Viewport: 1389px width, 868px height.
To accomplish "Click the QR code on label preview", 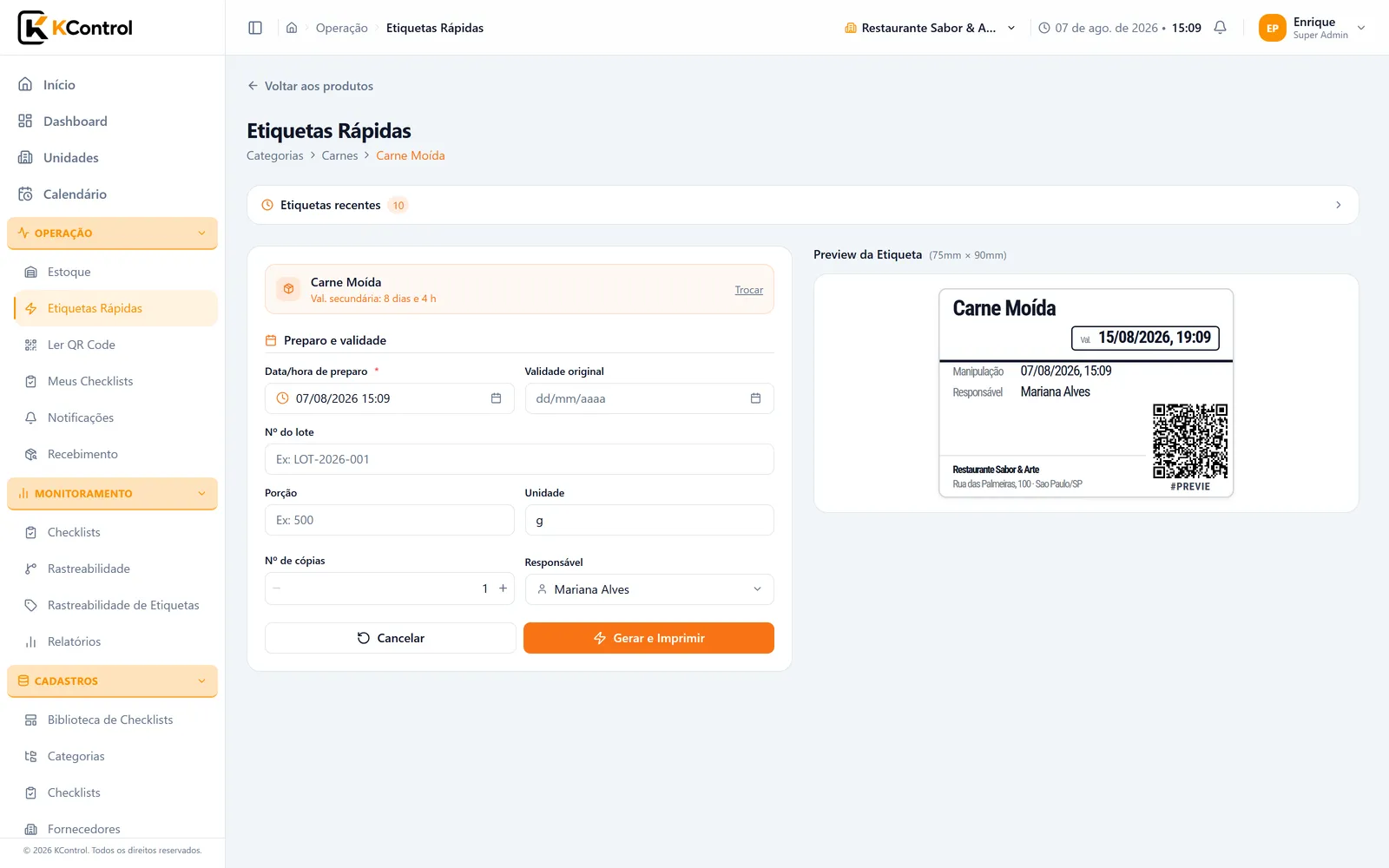I will [x=1190, y=441].
